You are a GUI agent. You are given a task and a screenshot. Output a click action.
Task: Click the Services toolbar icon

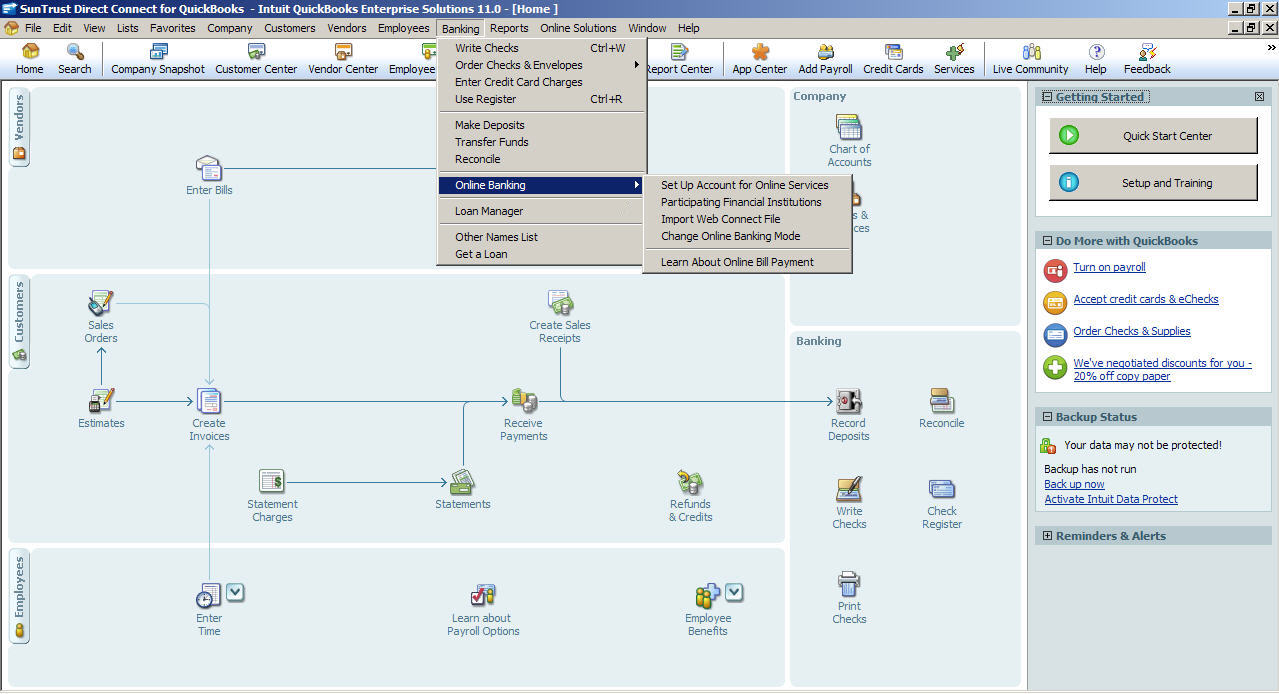tap(954, 59)
